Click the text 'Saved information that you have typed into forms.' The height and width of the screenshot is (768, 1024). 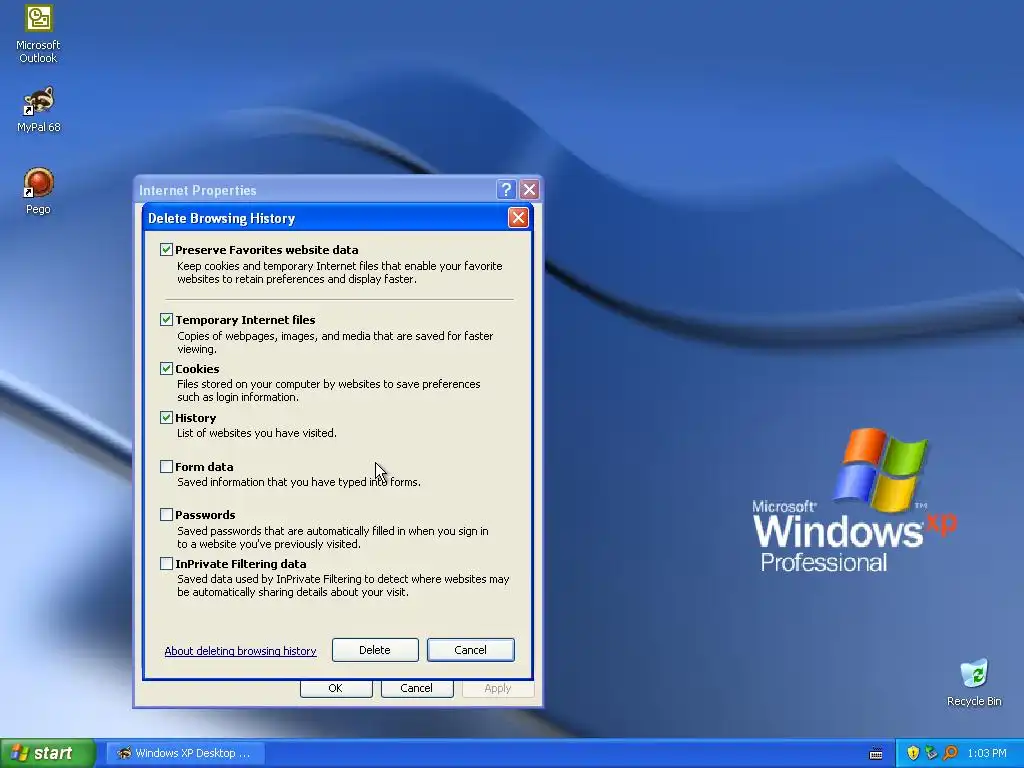pyautogui.click(x=299, y=482)
